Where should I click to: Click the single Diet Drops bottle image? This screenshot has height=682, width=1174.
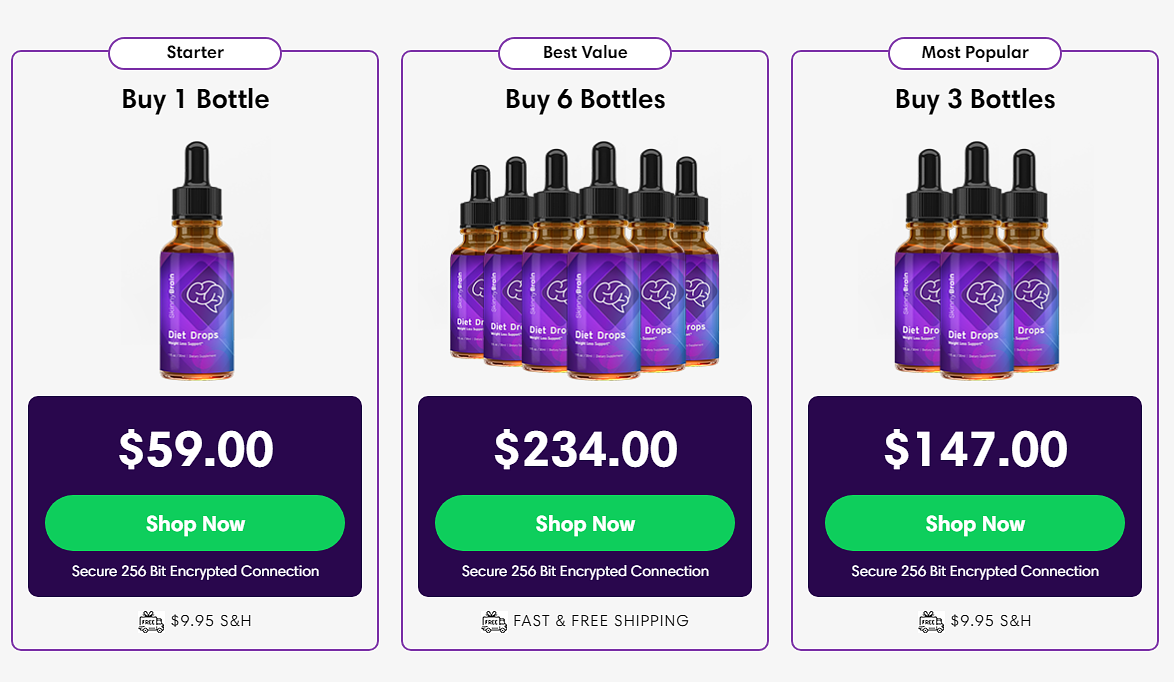pyautogui.click(x=196, y=260)
